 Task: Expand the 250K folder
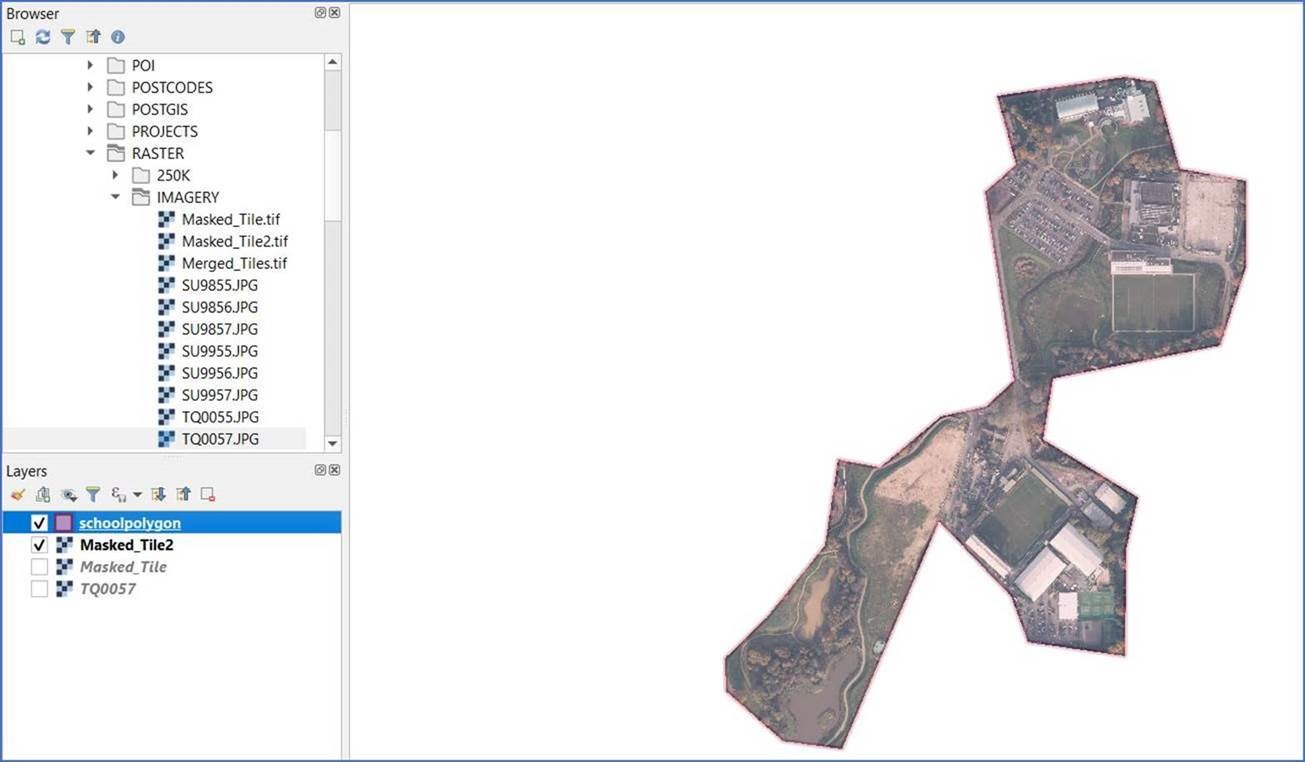click(115, 175)
